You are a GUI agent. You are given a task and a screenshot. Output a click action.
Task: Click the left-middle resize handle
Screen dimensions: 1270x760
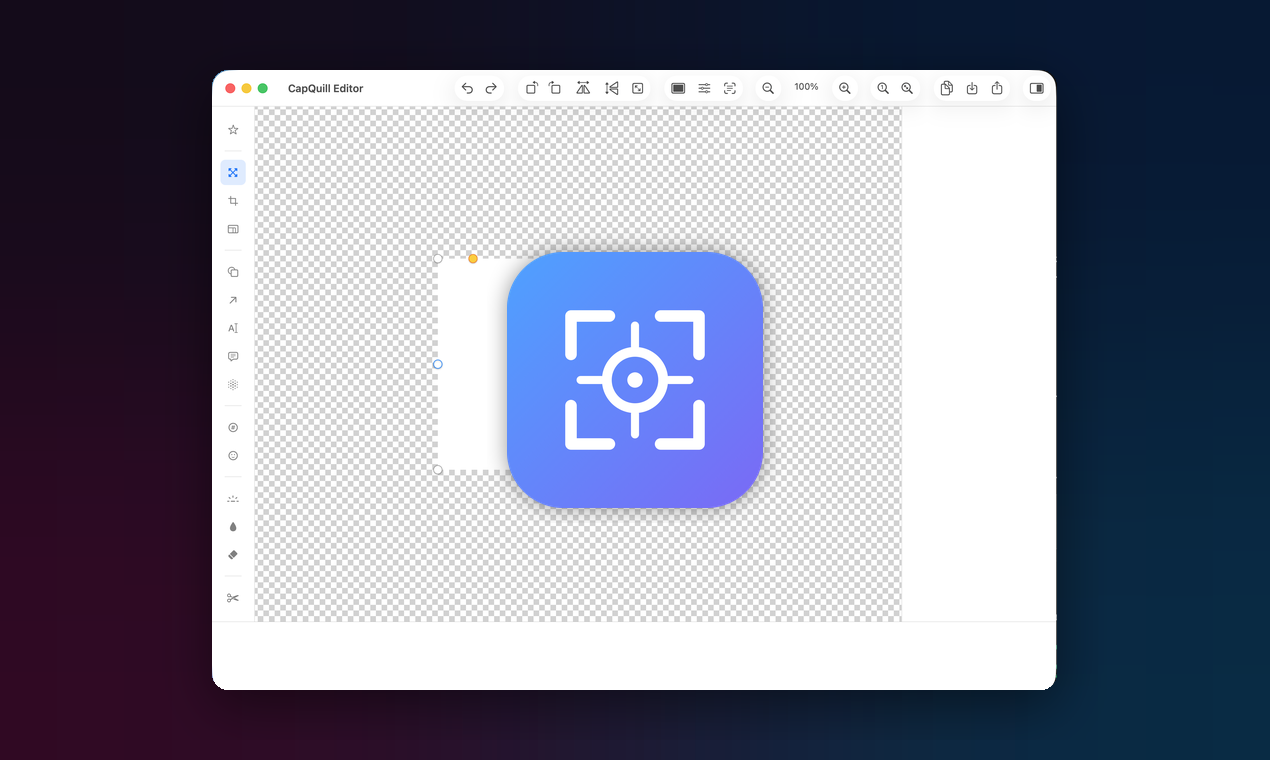438,364
